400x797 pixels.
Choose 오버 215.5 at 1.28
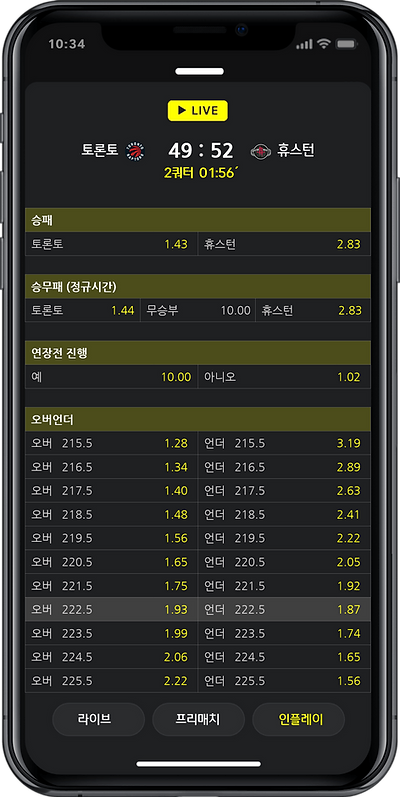(x=111, y=443)
